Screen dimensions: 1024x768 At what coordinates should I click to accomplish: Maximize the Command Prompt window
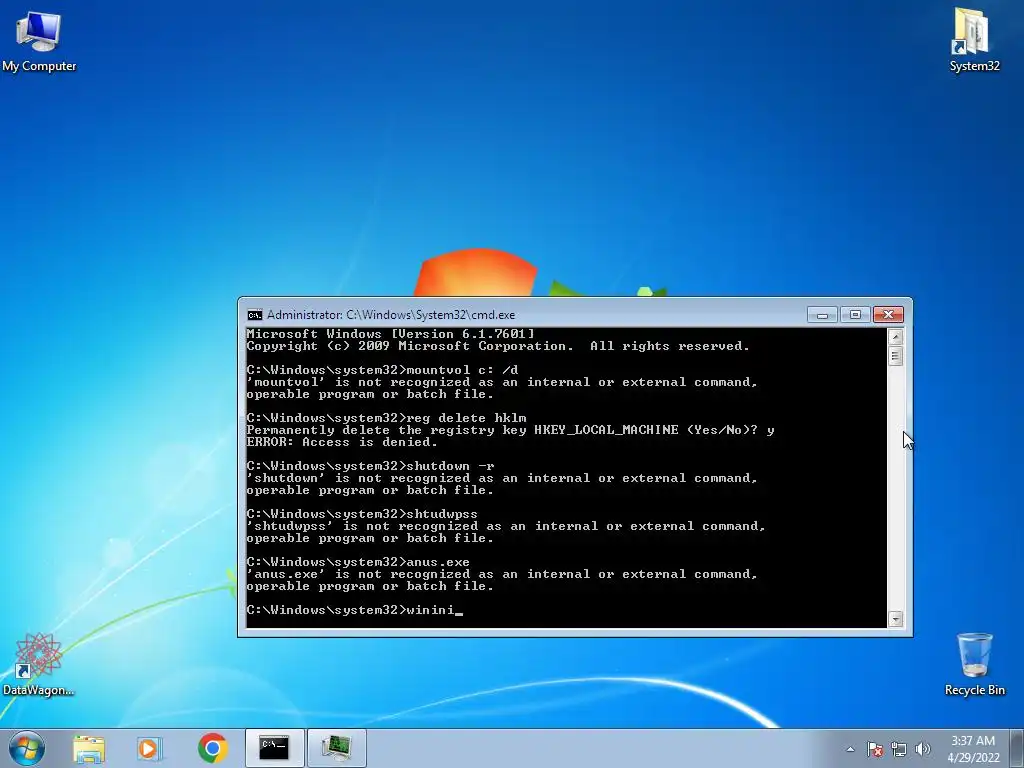855,315
